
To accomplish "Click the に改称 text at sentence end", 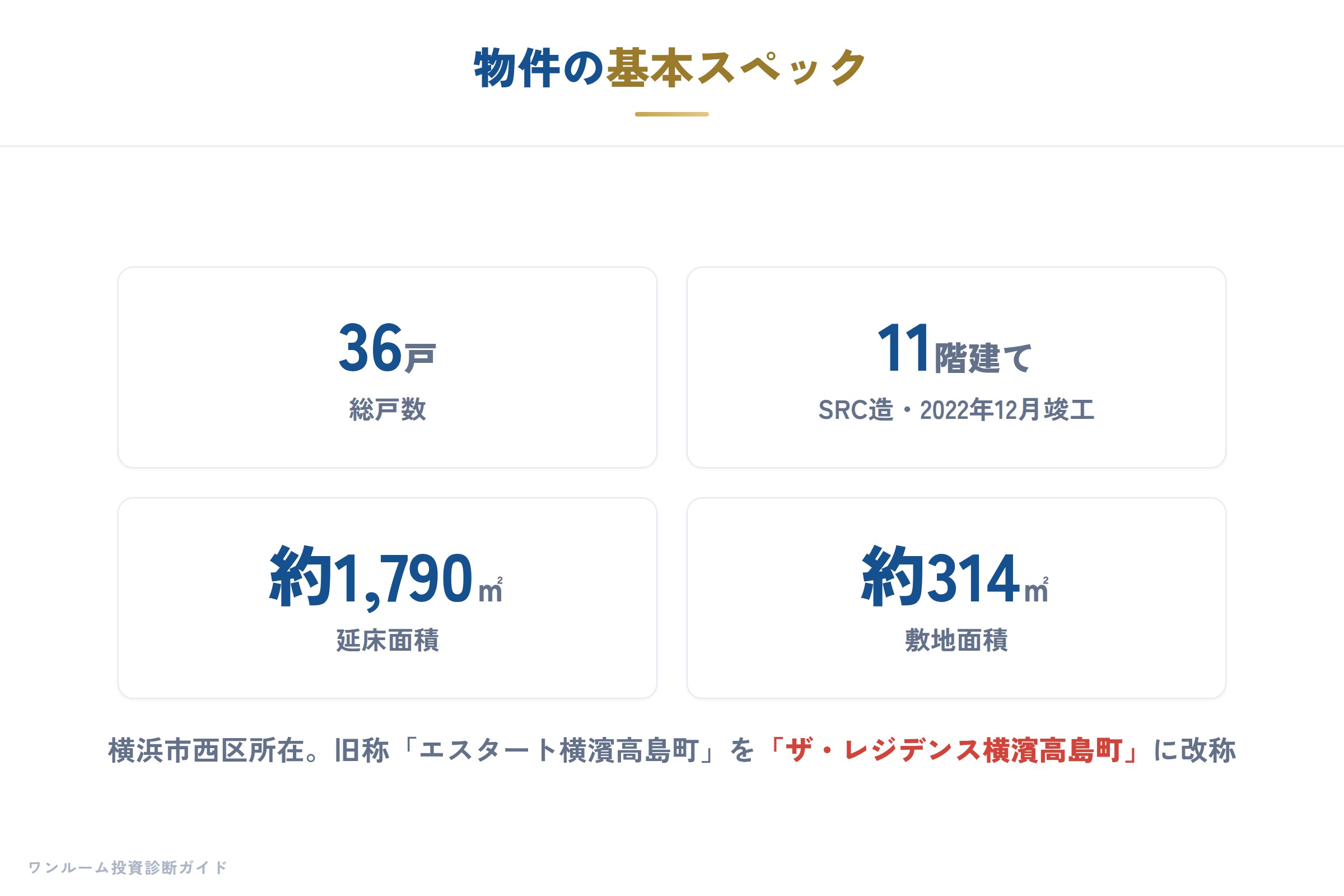I will tap(1195, 750).
